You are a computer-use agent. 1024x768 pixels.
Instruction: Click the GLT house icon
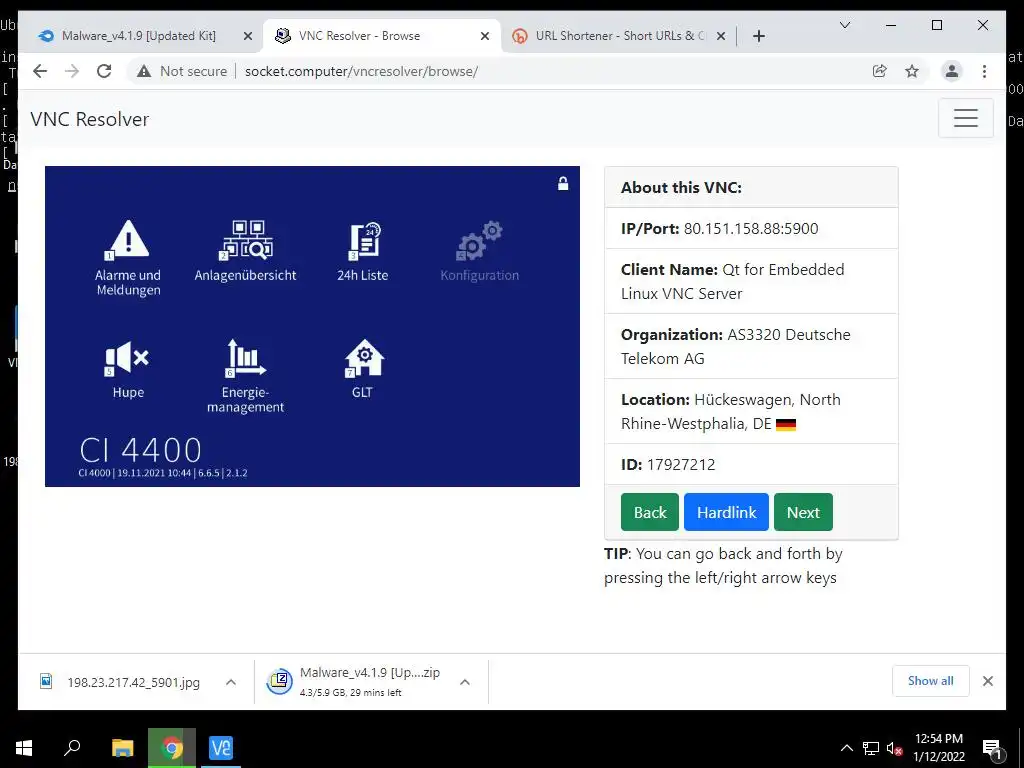click(363, 358)
